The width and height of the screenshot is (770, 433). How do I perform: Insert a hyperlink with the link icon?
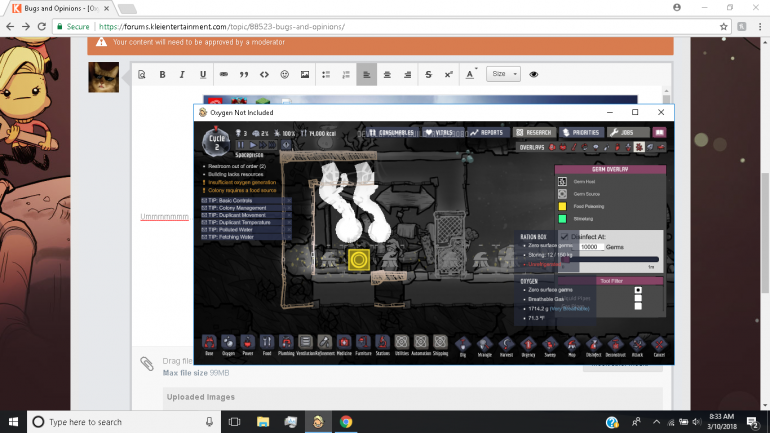[x=223, y=75]
